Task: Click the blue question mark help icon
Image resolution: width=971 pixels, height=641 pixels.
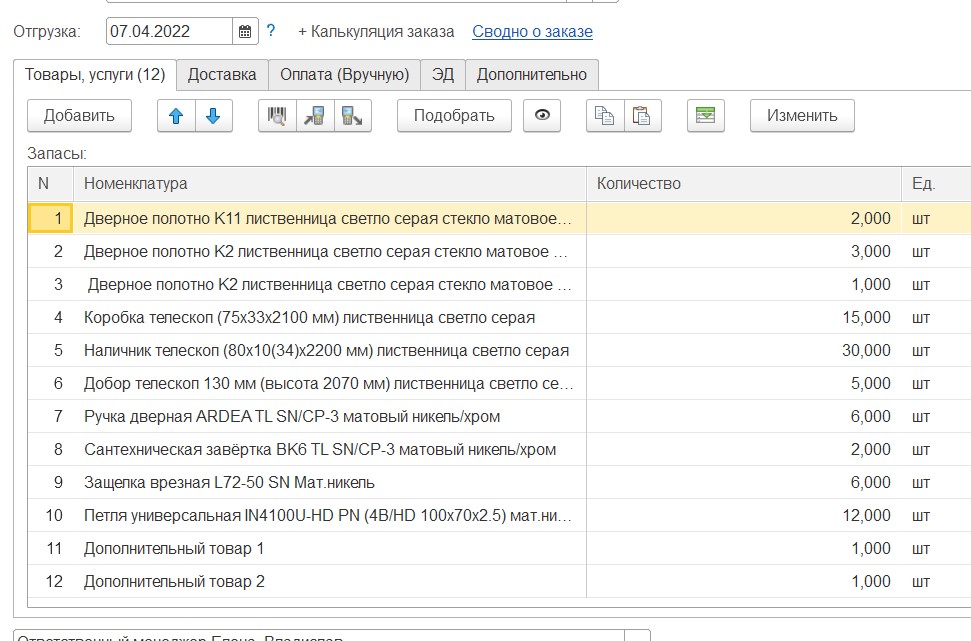Action: click(x=271, y=31)
